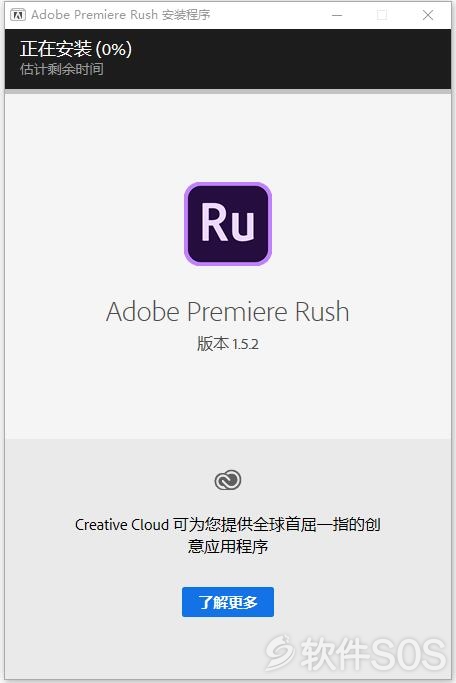Select the Adobe Premiere Rush product name
The width and height of the screenshot is (456, 683).
click(x=228, y=312)
